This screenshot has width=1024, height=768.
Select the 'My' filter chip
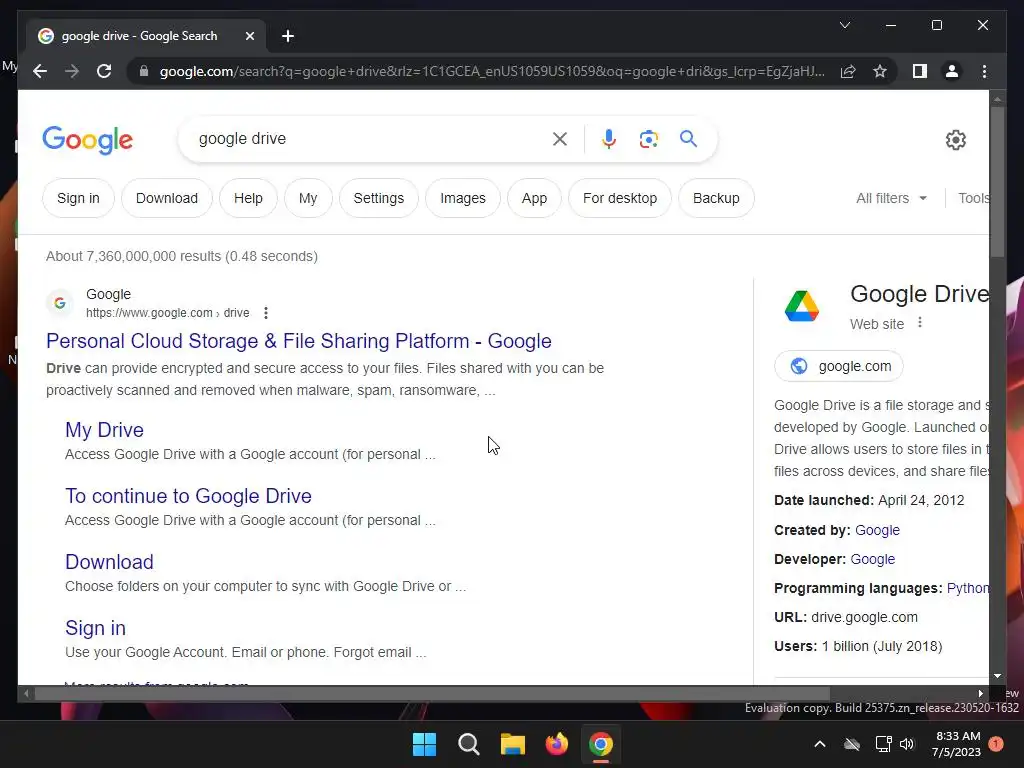(308, 198)
